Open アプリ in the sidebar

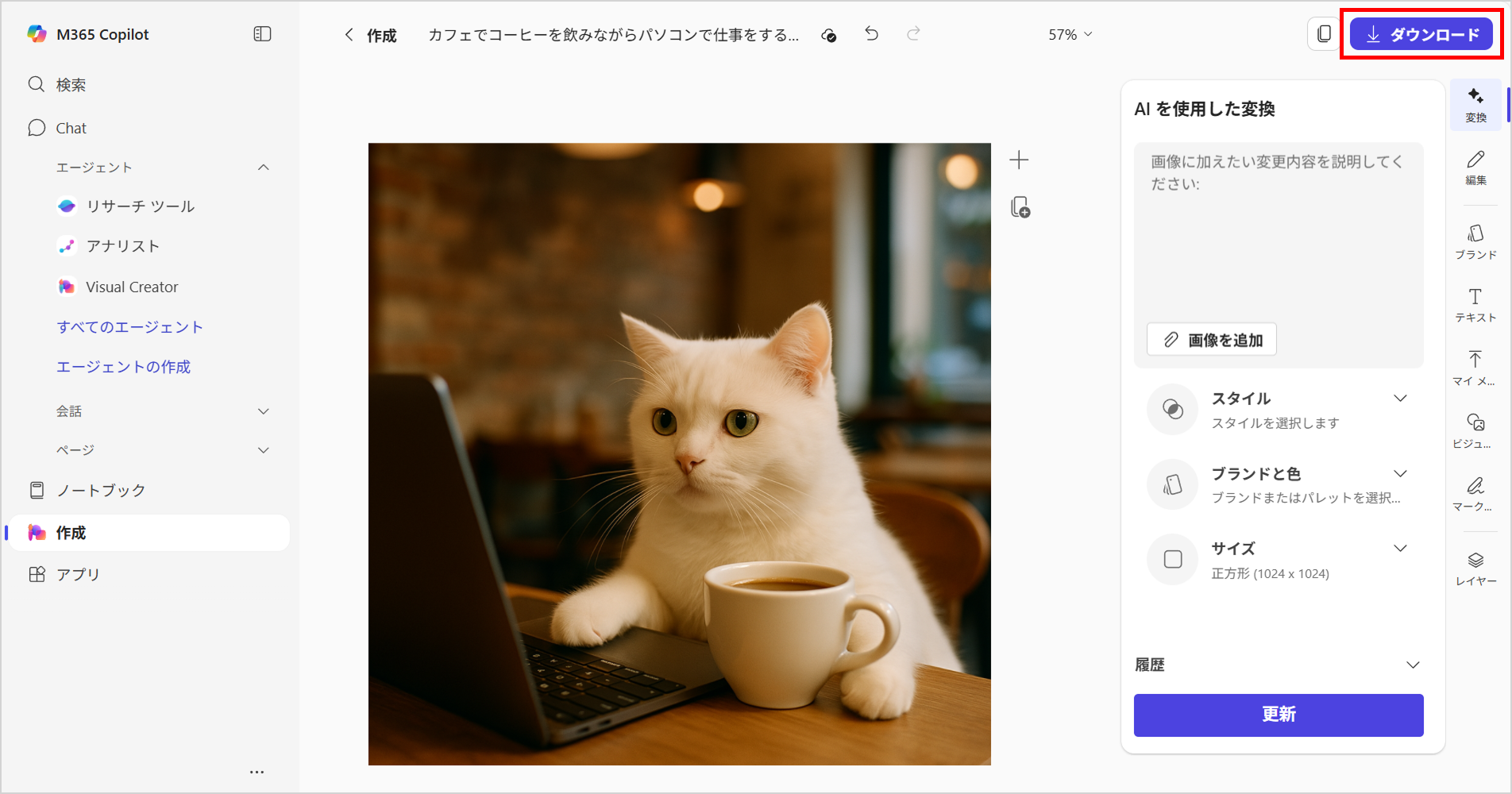click(149, 575)
